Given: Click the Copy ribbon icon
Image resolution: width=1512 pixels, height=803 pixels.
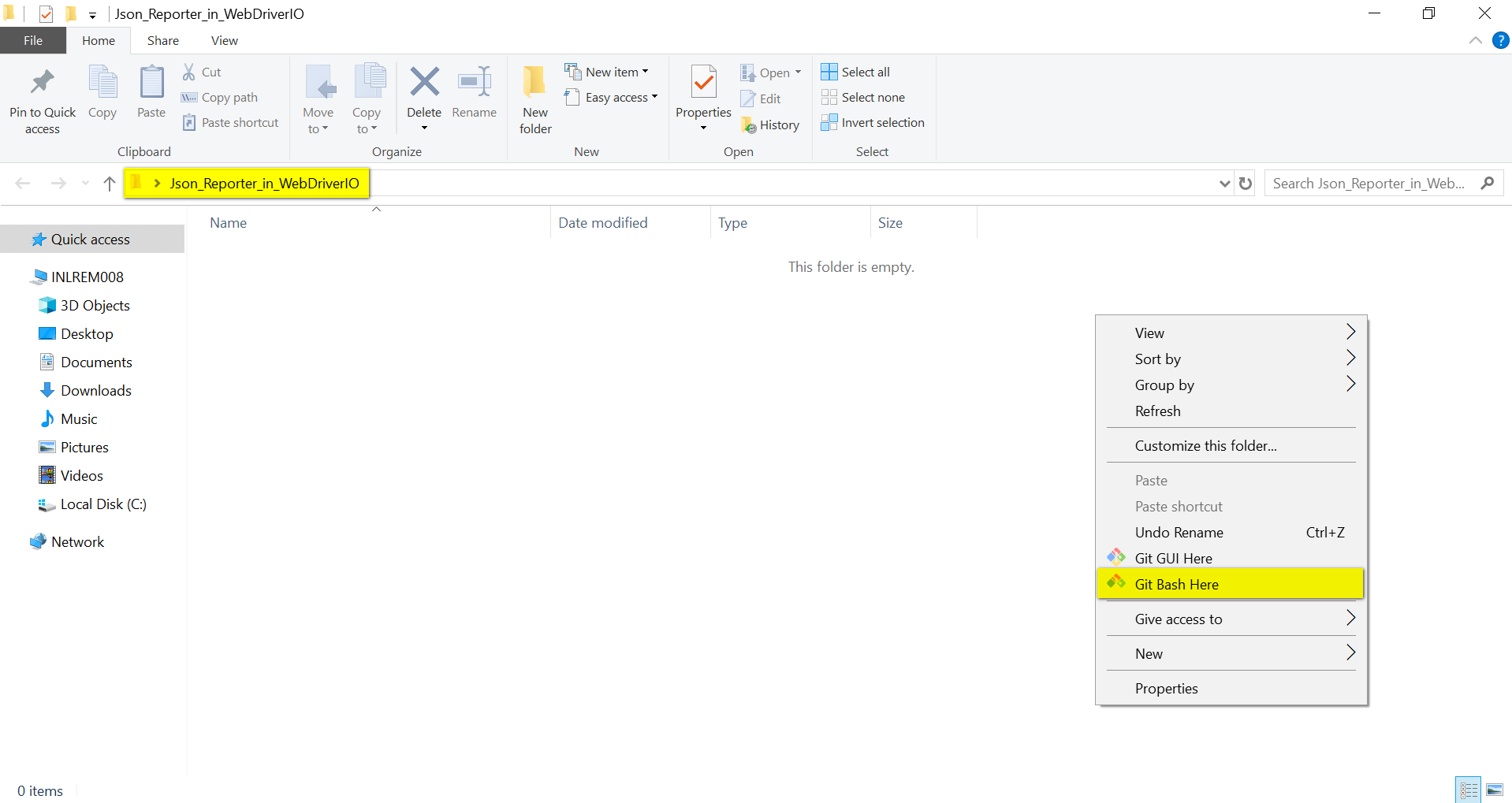Looking at the screenshot, I should tap(102, 82).
